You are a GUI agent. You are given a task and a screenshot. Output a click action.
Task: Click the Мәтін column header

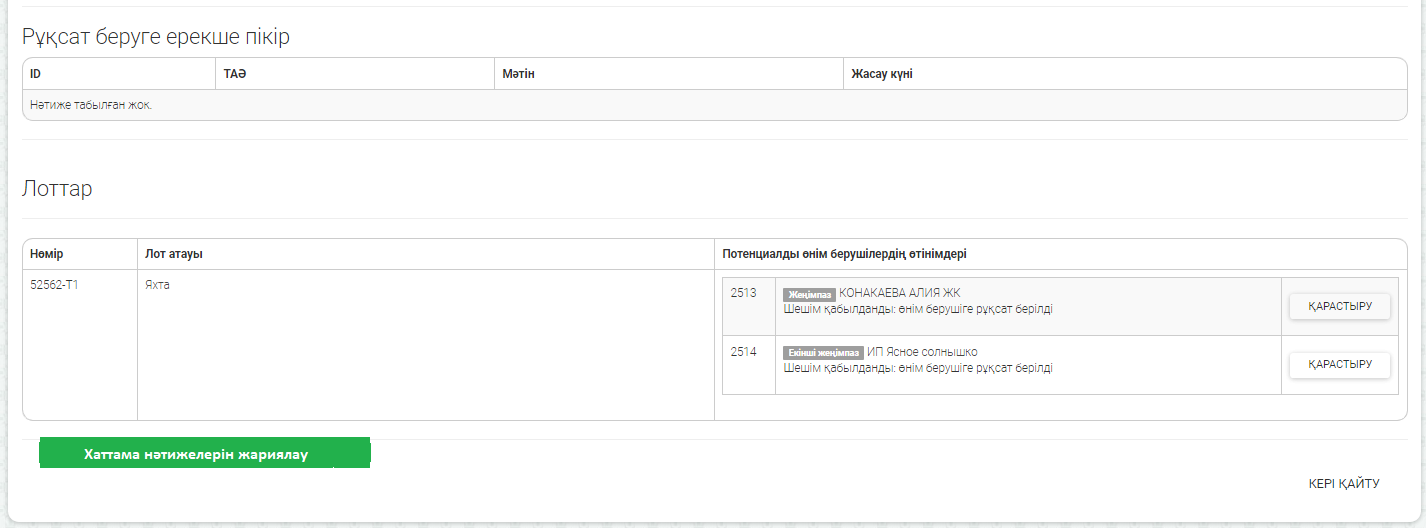pyautogui.click(x=518, y=74)
